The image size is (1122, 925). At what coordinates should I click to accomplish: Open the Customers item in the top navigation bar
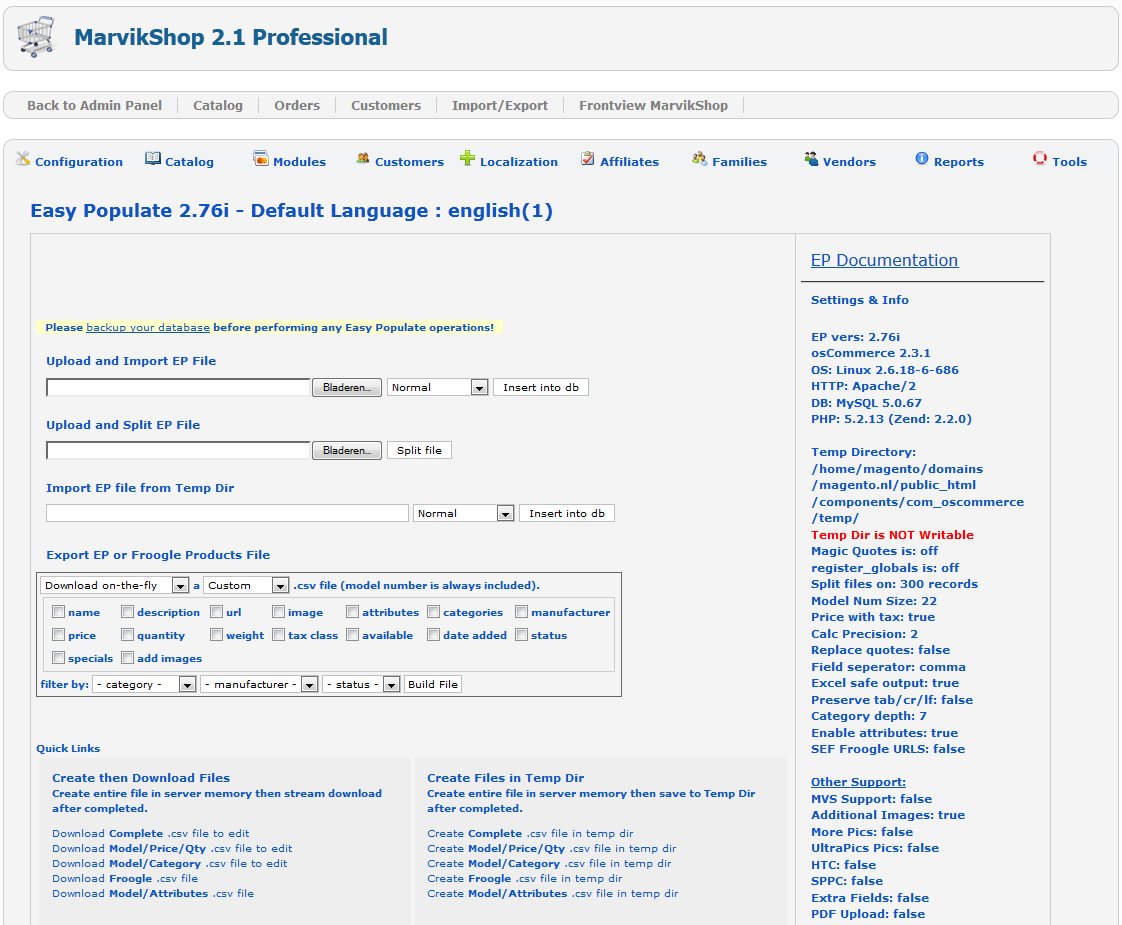pos(386,105)
